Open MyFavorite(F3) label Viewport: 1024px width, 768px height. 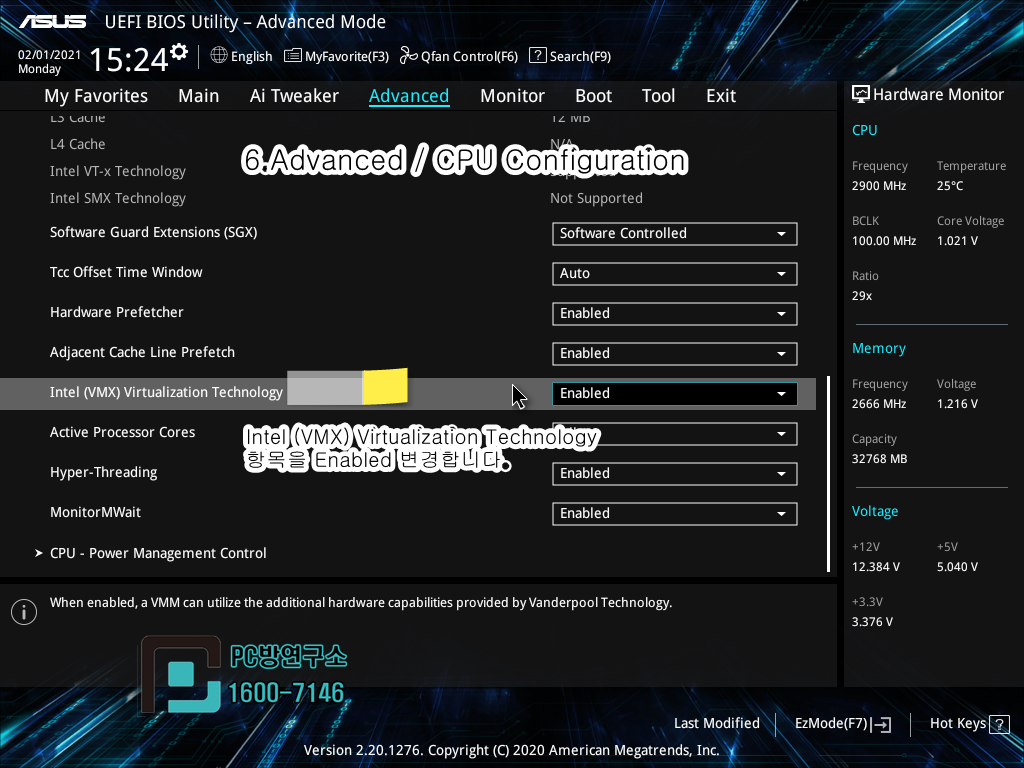pos(347,56)
